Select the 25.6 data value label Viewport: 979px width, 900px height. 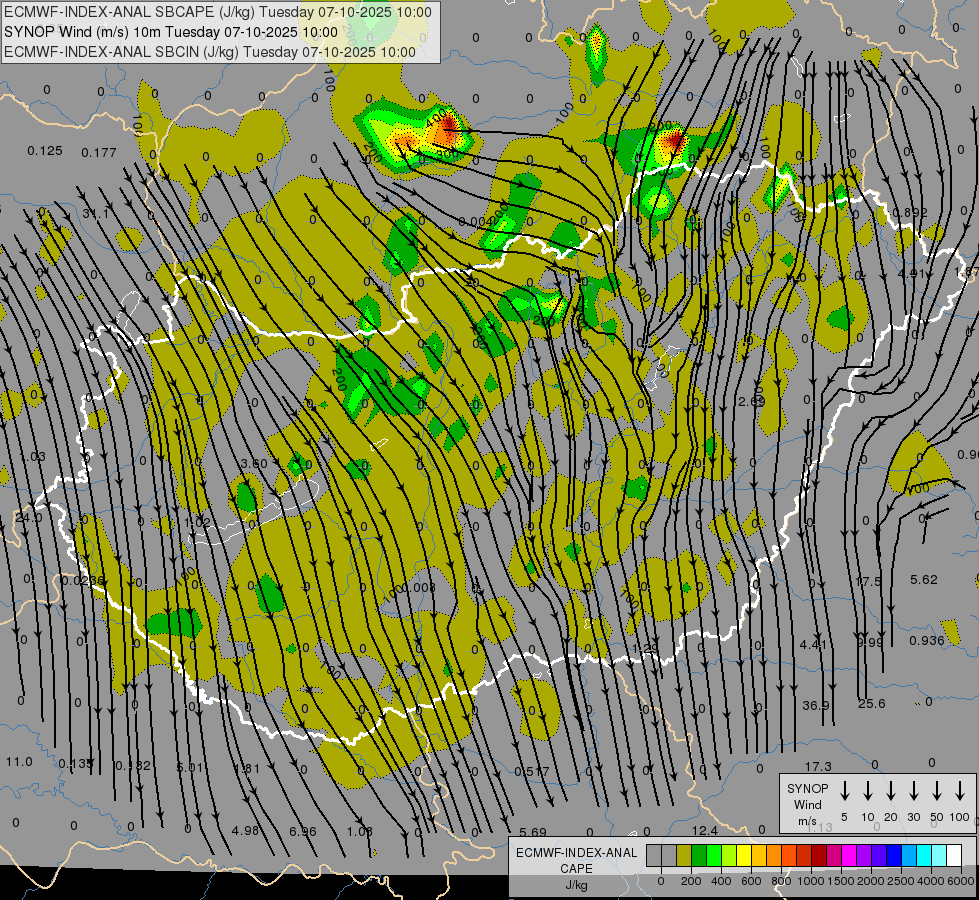pyautogui.click(x=871, y=704)
